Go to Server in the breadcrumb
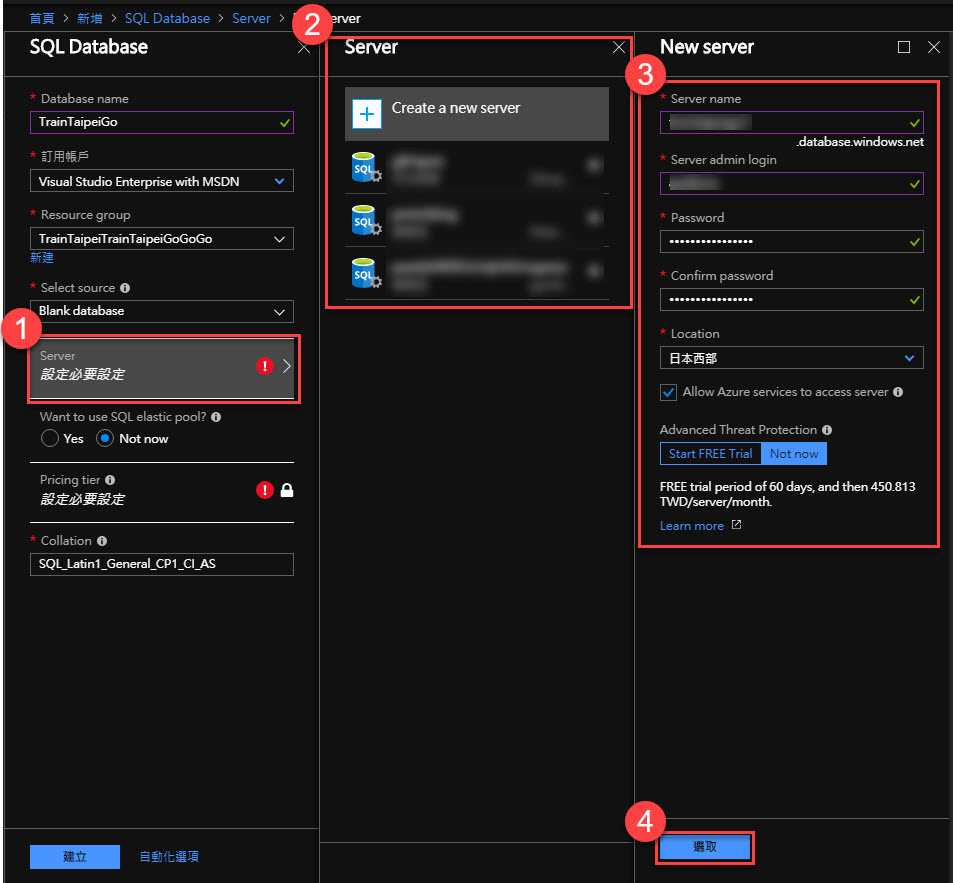The image size is (953, 883). pos(251,18)
